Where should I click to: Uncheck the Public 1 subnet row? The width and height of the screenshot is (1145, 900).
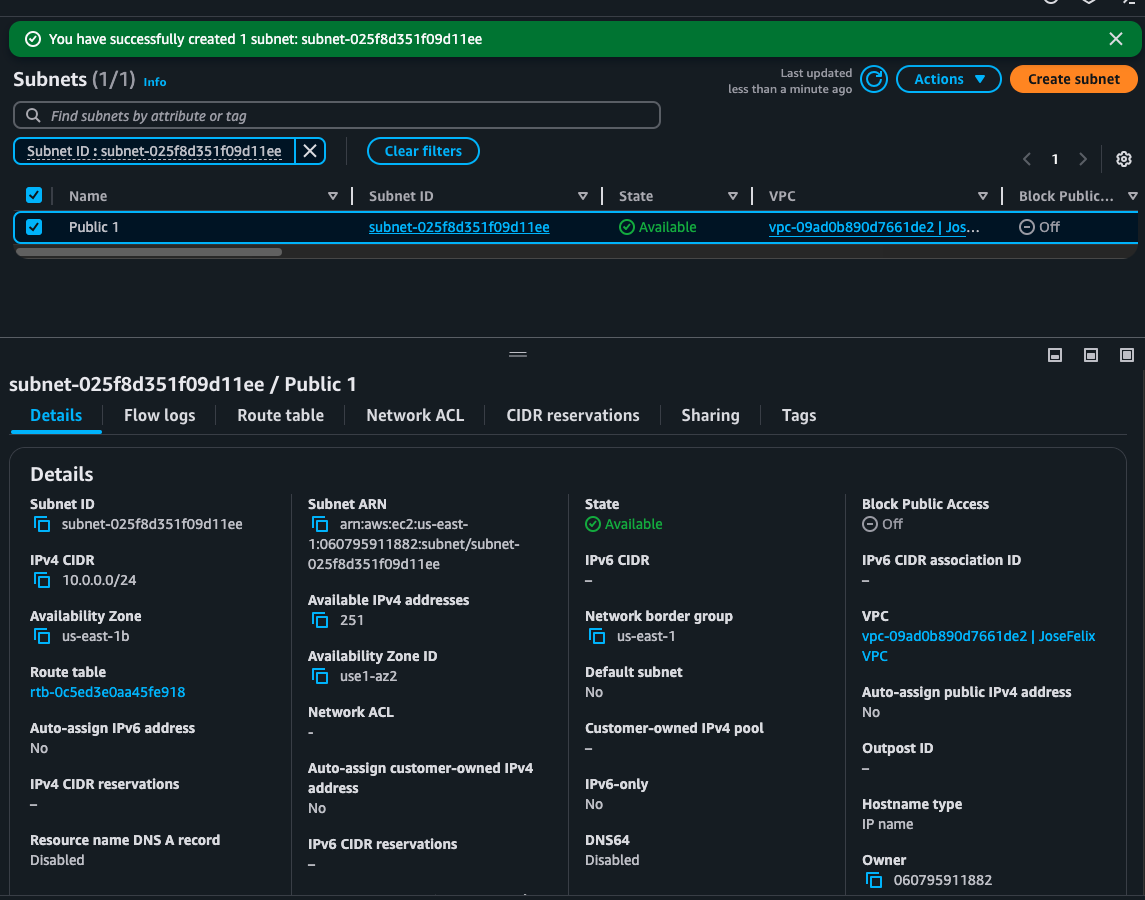click(34, 227)
